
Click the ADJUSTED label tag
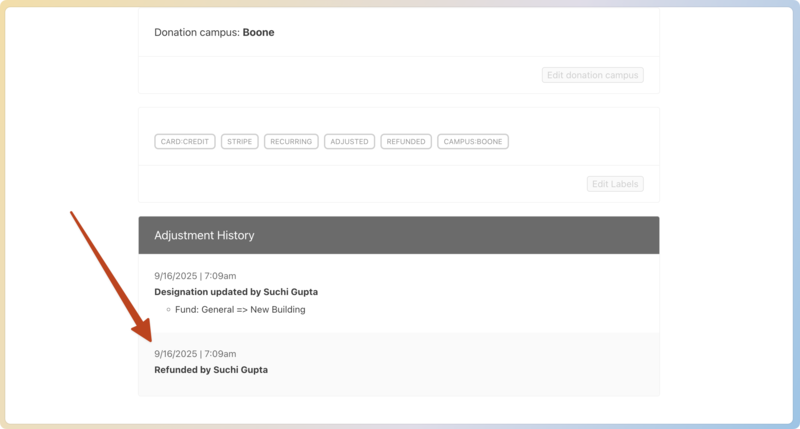click(349, 142)
